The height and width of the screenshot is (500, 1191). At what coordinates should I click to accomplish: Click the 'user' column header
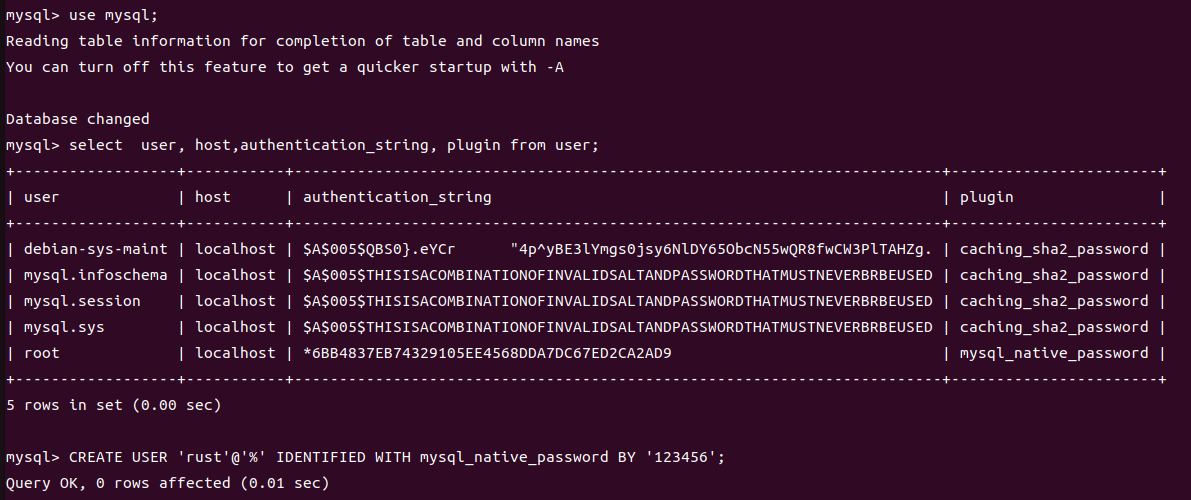(41, 197)
